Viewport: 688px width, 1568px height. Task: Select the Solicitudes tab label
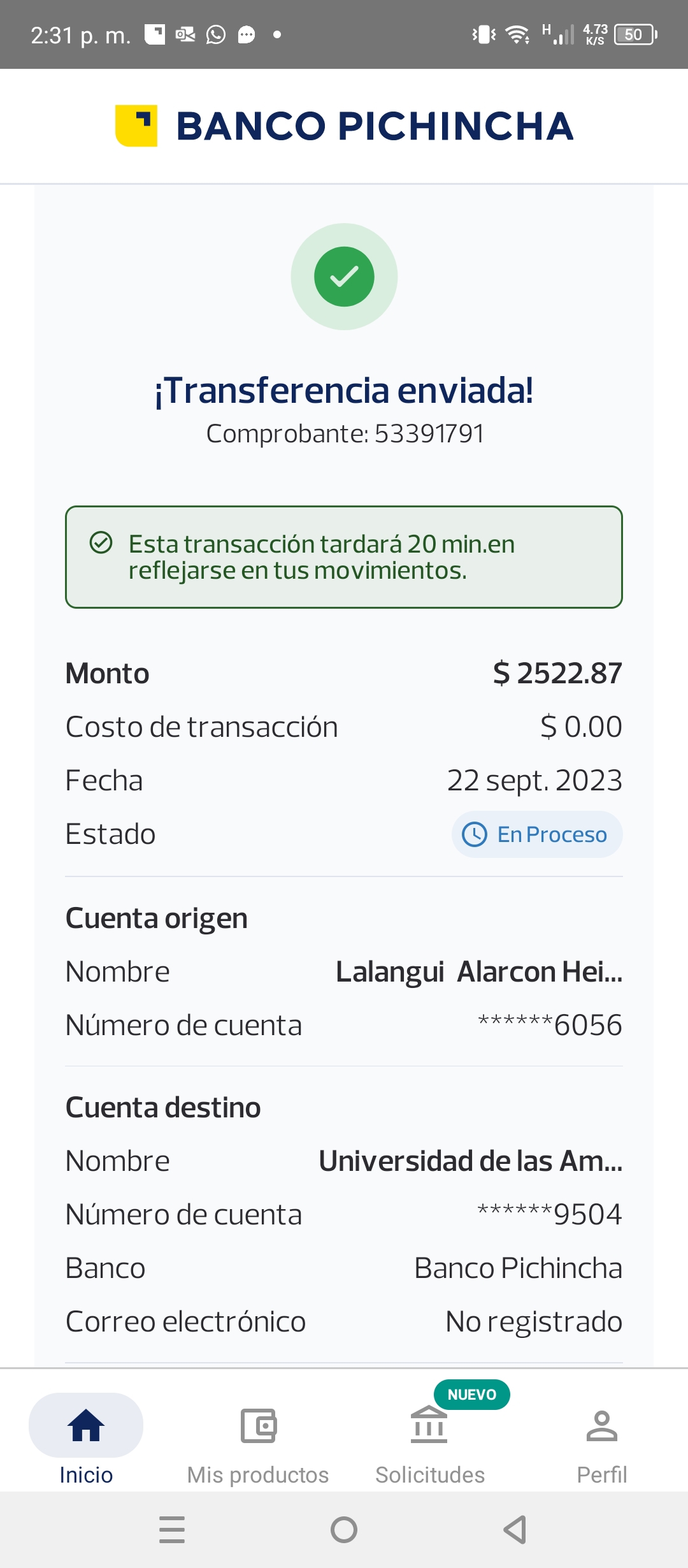pyautogui.click(x=430, y=1475)
